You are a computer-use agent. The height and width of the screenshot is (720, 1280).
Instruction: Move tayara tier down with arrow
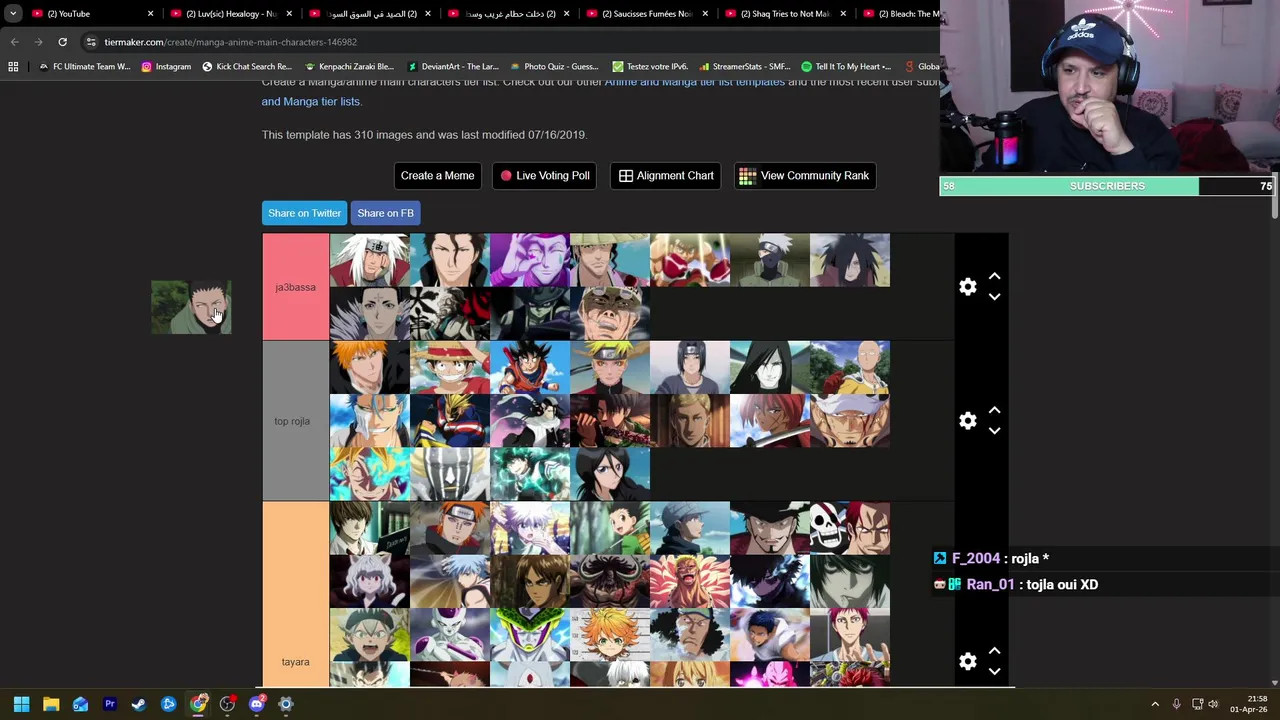(994, 671)
